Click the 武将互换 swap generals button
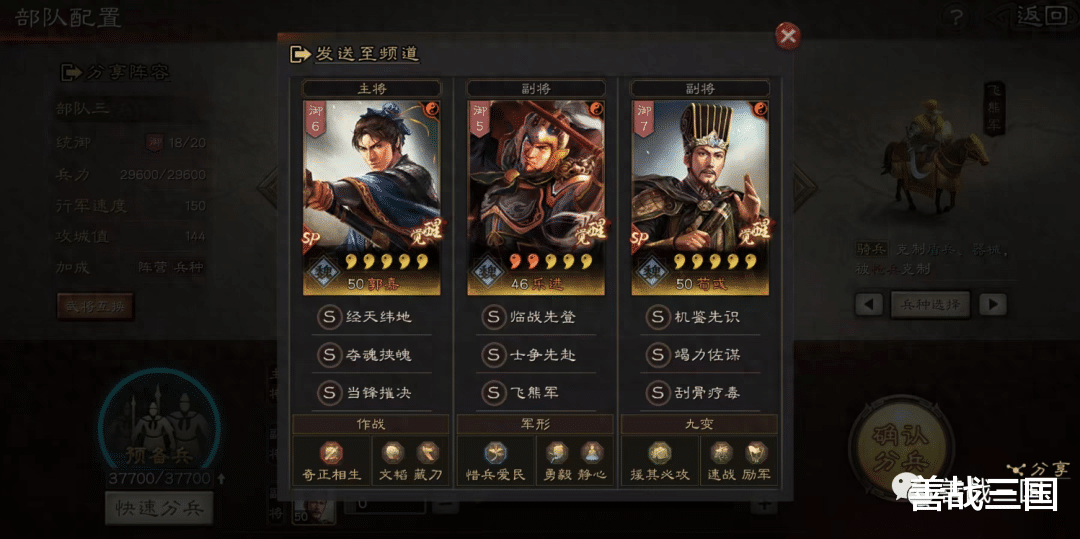The width and height of the screenshot is (1080, 539). coord(95,306)
